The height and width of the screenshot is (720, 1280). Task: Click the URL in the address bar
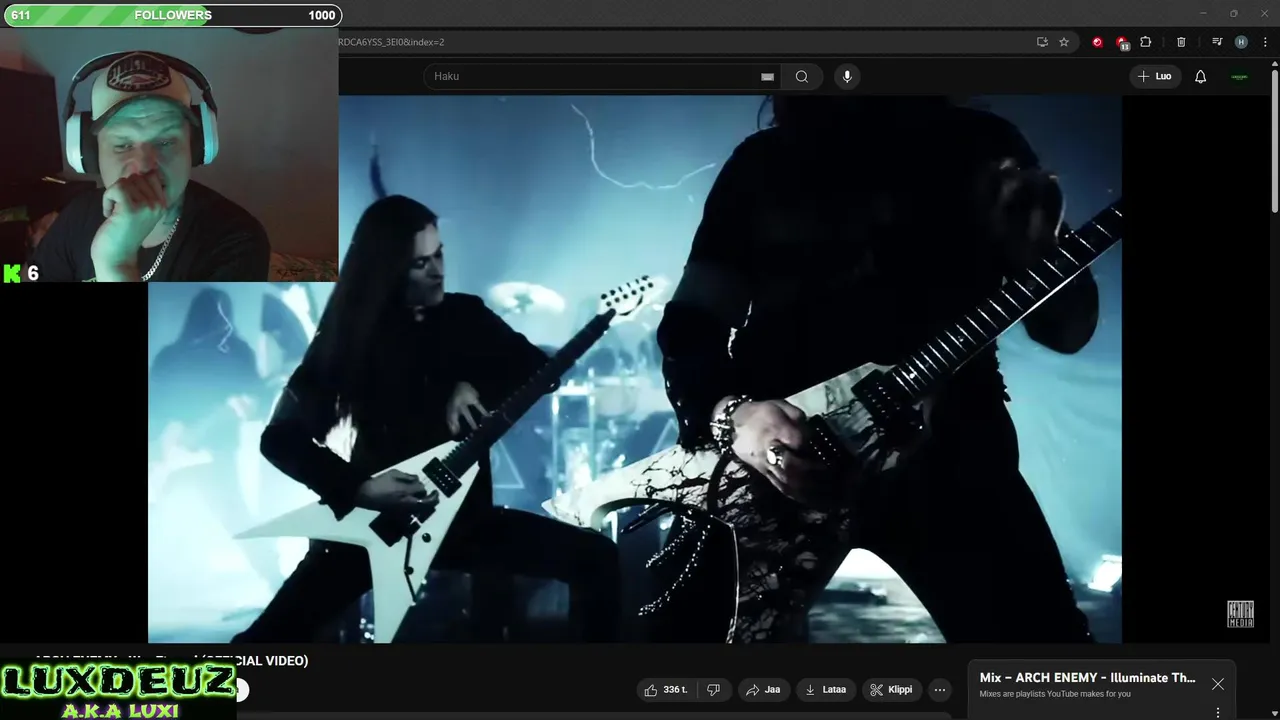click(390, 42)
